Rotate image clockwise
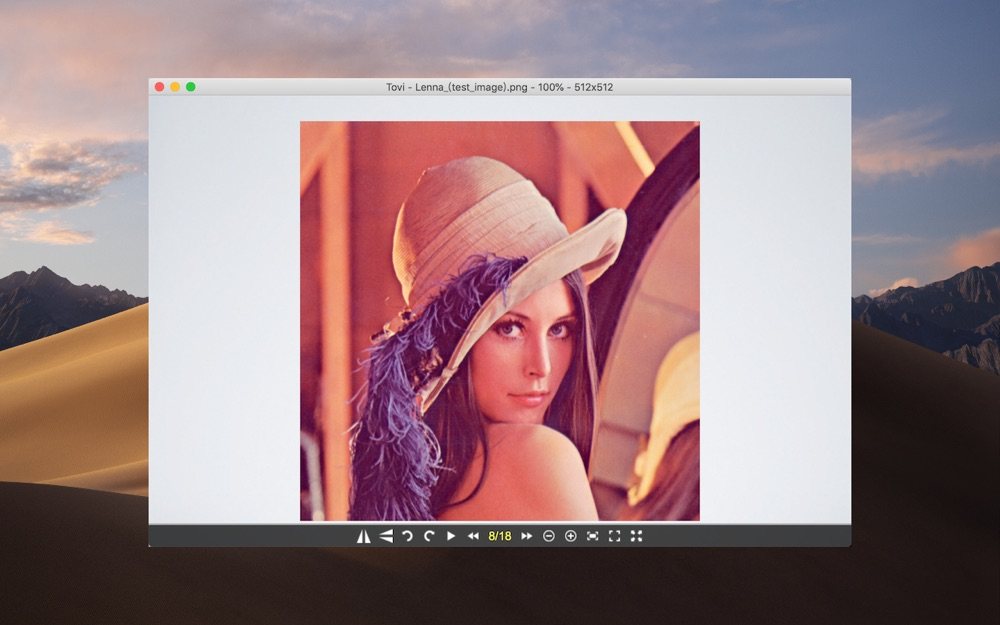The height and width of the screenshot is (625, 1000). tap(429, 536)
